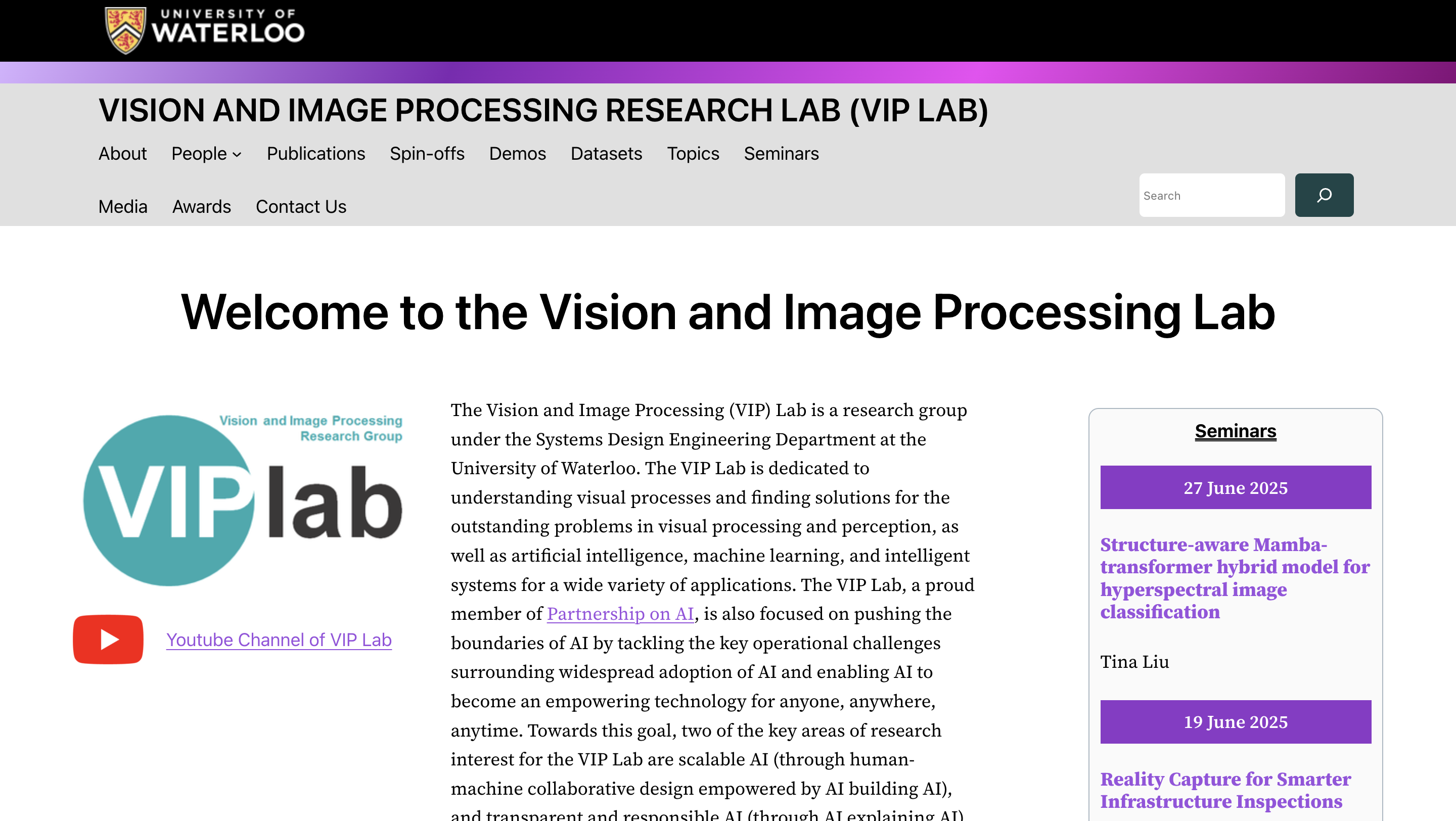Open the Seminars navigation item
Image resolution: width=1456 pixels, height=821 pixels.
pos(781,153)
